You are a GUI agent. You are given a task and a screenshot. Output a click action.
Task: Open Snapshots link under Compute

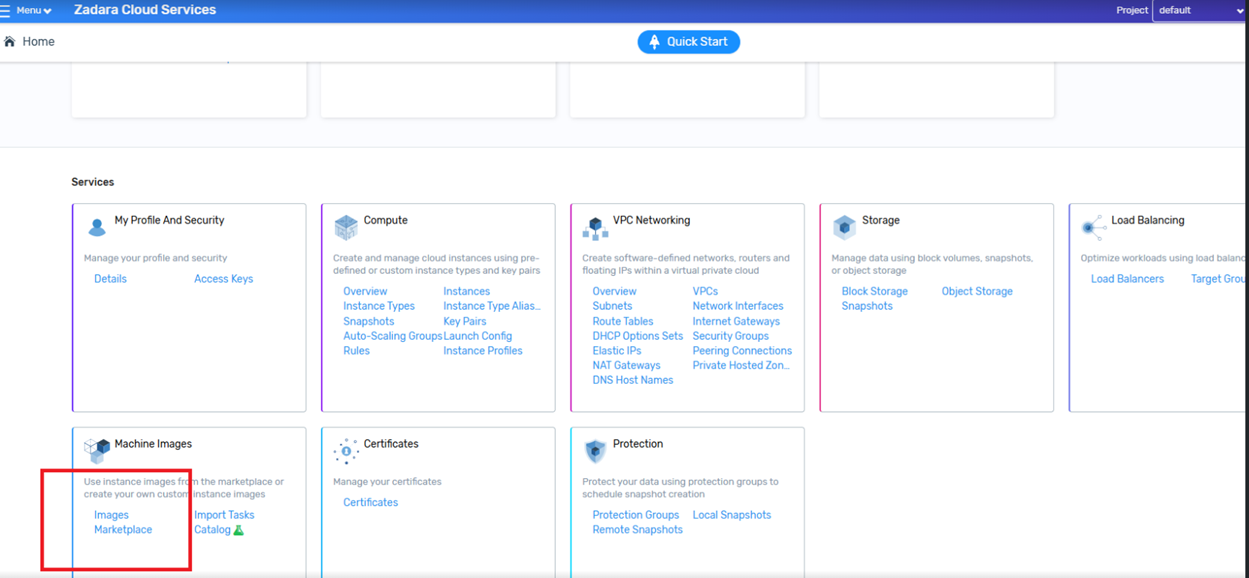coord(369,322)
